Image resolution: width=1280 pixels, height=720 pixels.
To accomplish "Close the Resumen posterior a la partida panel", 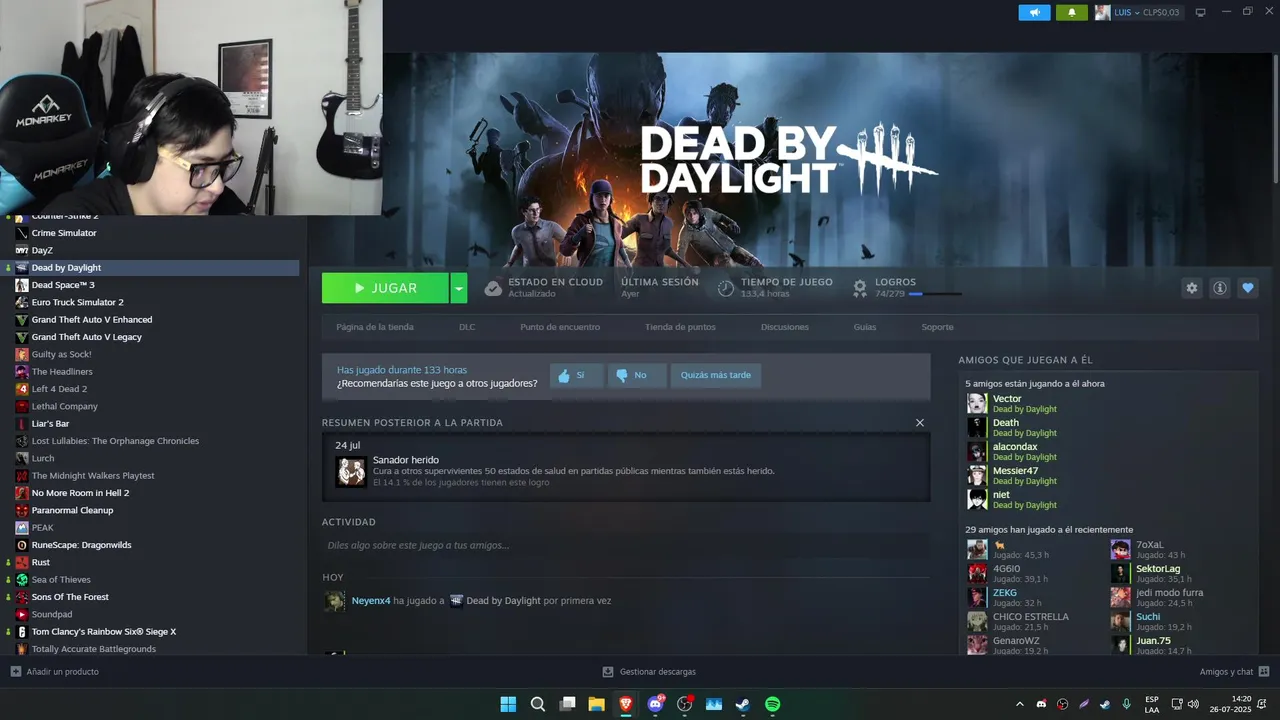I will (920, 423).
